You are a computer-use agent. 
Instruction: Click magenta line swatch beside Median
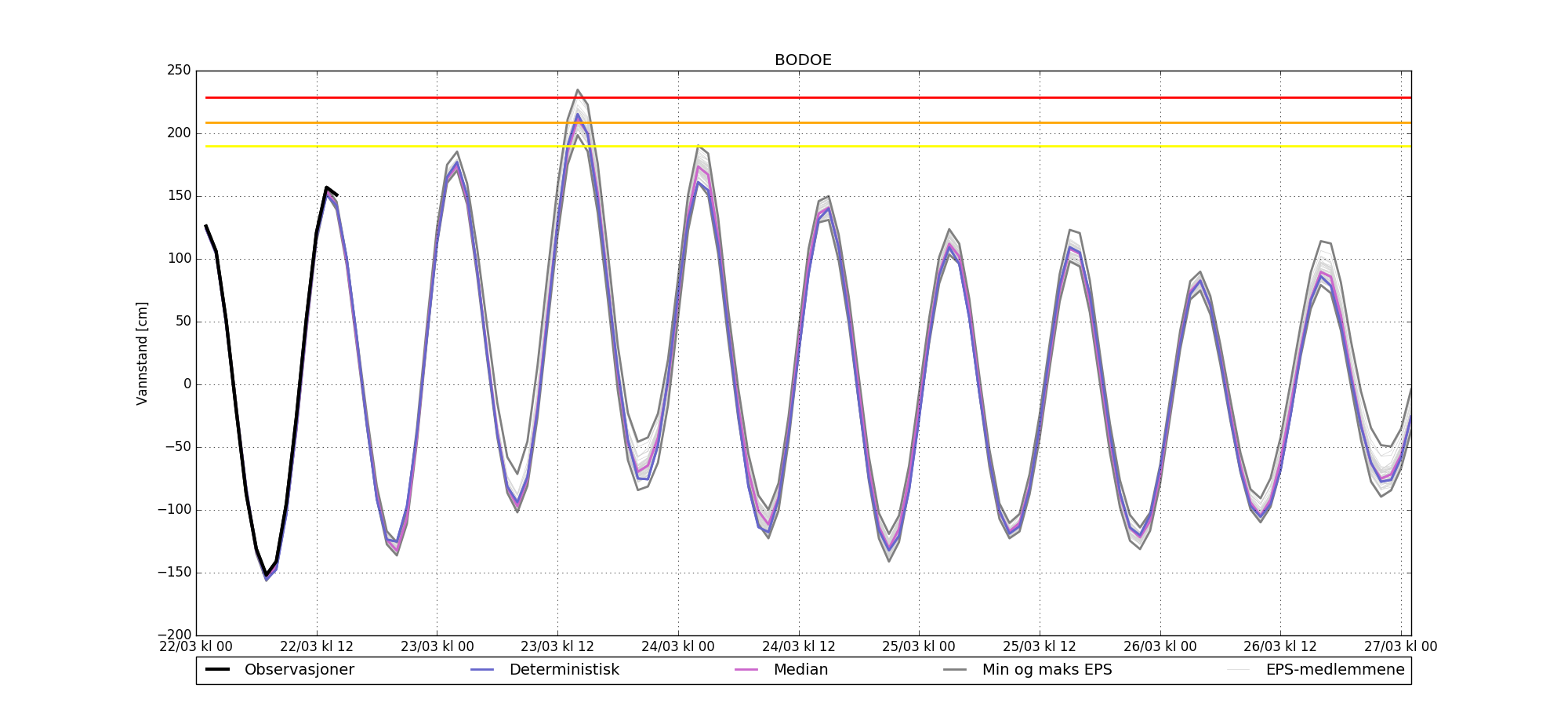tap(746, 670)
